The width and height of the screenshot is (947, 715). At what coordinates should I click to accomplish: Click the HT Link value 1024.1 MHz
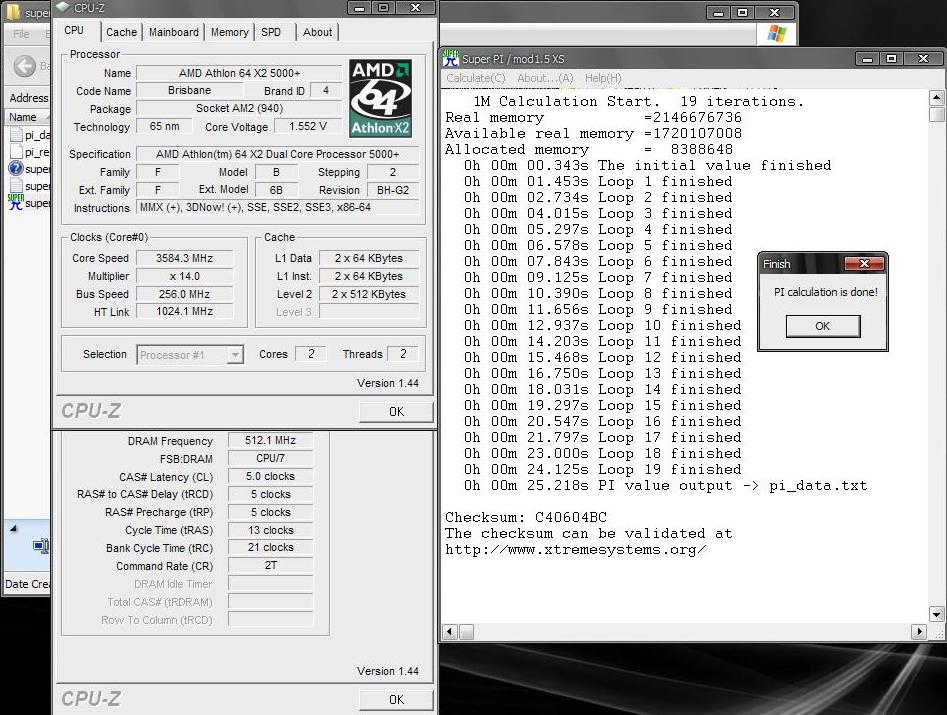[x=184, y=312]
